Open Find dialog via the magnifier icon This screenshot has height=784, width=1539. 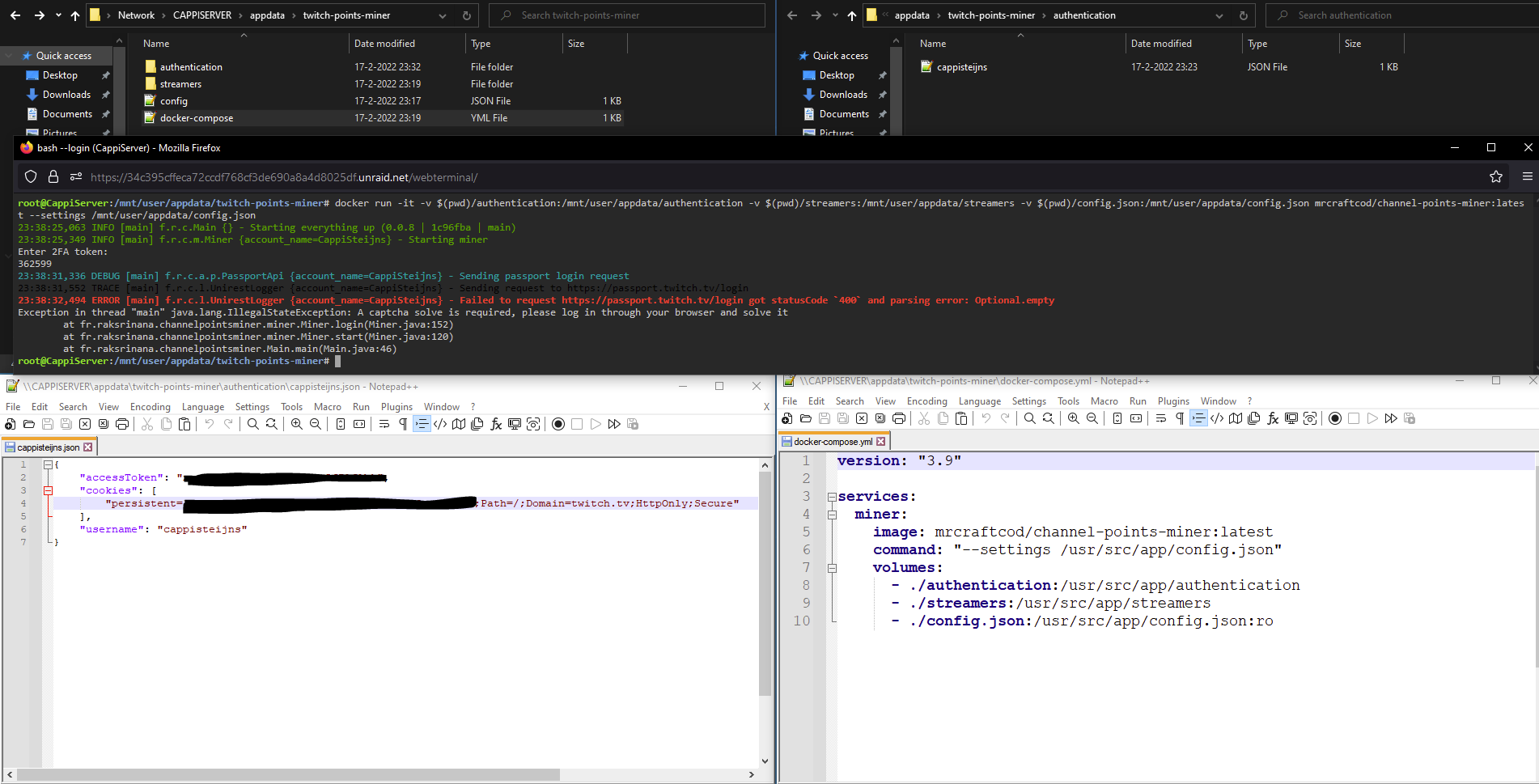[252, 423]
